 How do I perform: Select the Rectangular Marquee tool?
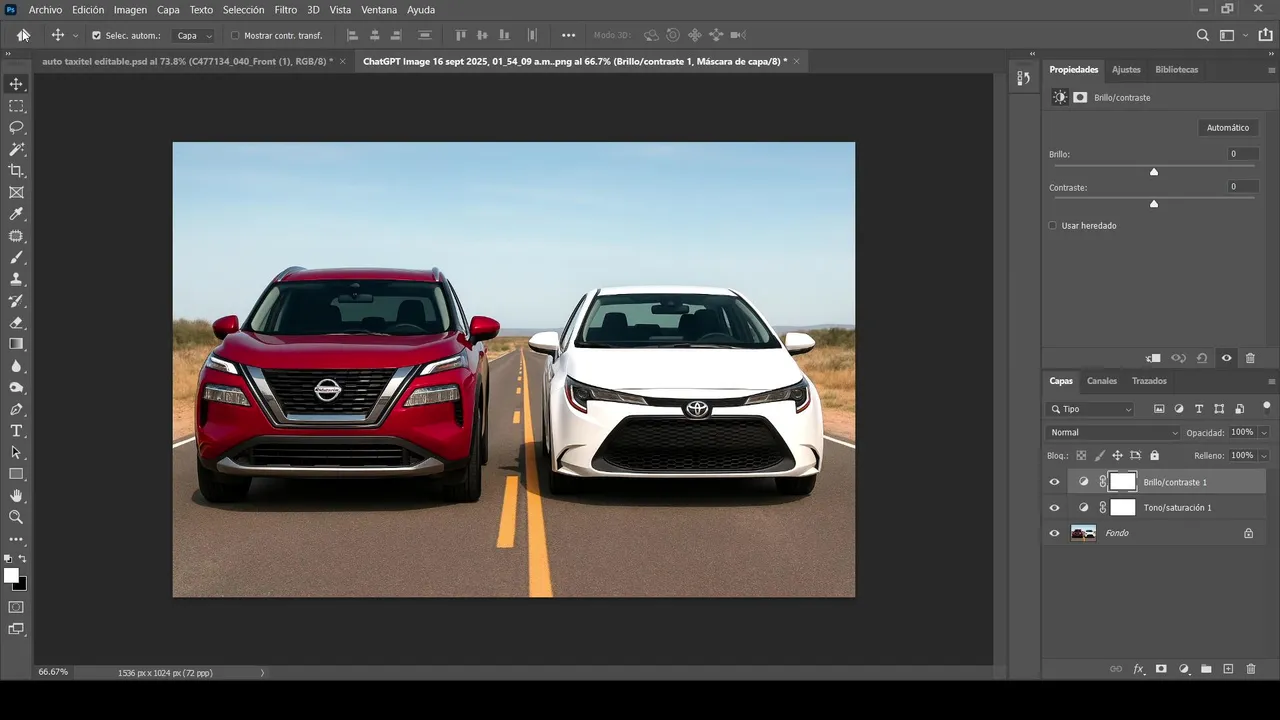[16, 106]
